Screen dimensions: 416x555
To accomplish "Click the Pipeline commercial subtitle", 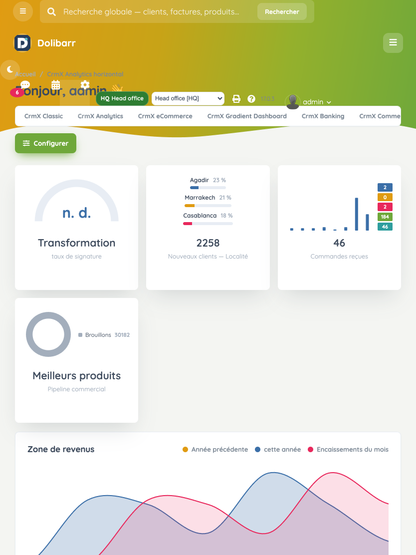I will [76, 389].
